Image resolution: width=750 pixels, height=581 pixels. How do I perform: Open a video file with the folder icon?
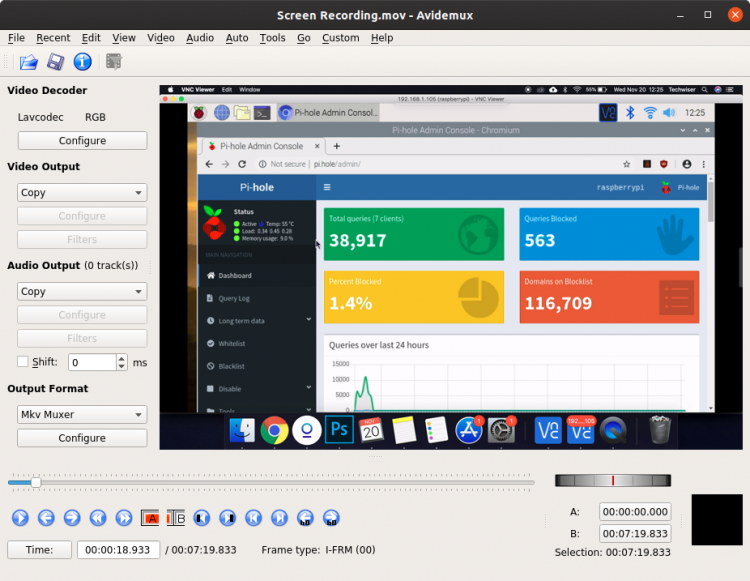tap(29, 62)
